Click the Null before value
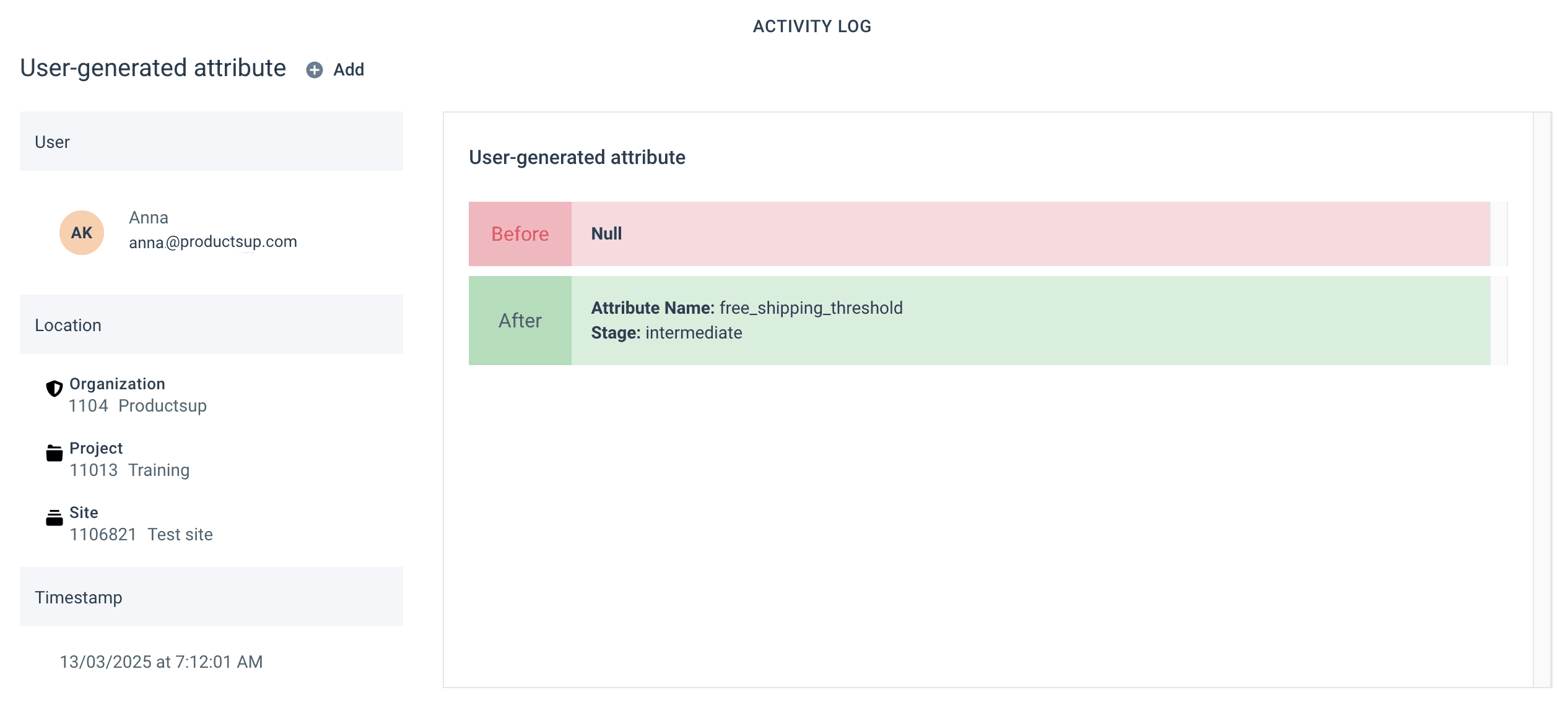Viewport: 1568px width, 708px height. [606, 234]
